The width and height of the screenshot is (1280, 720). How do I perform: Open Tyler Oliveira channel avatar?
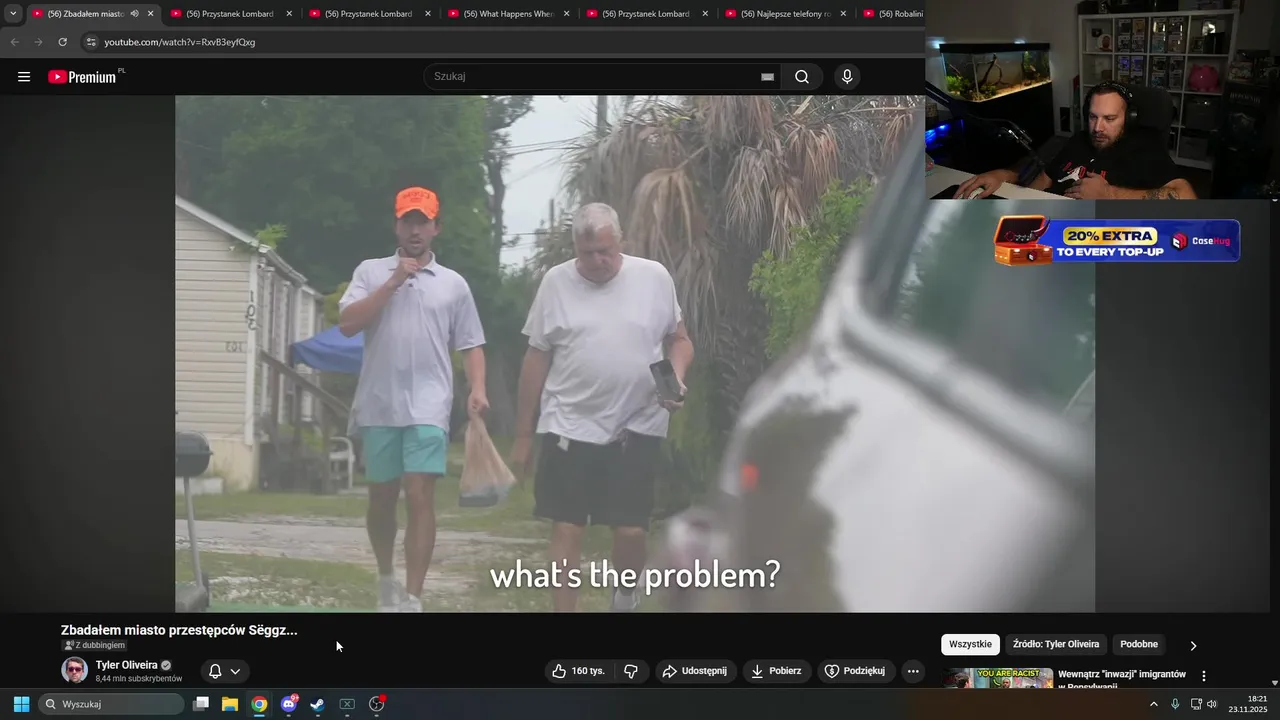[74, 670]
